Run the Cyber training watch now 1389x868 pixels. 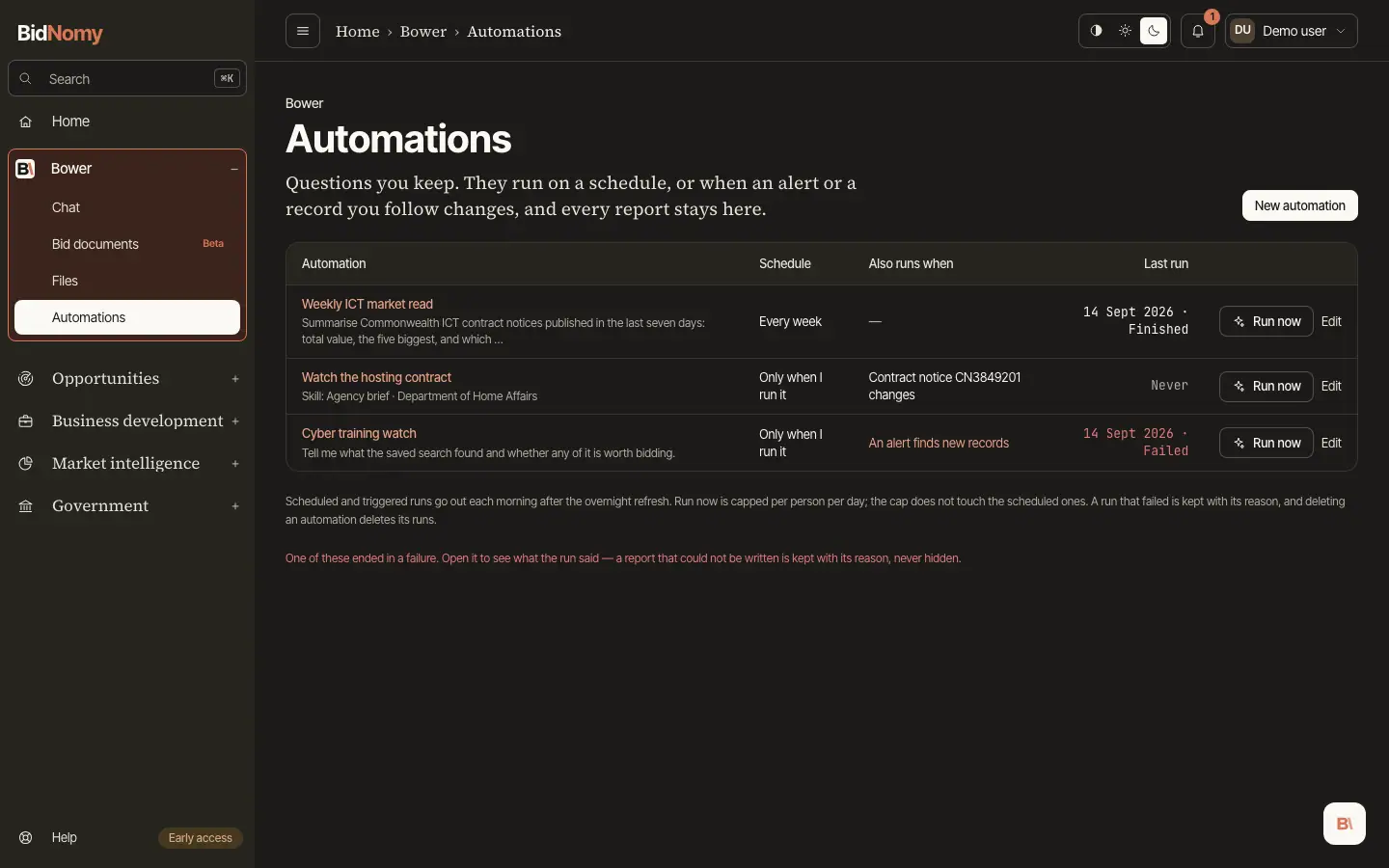[1266, 443]
